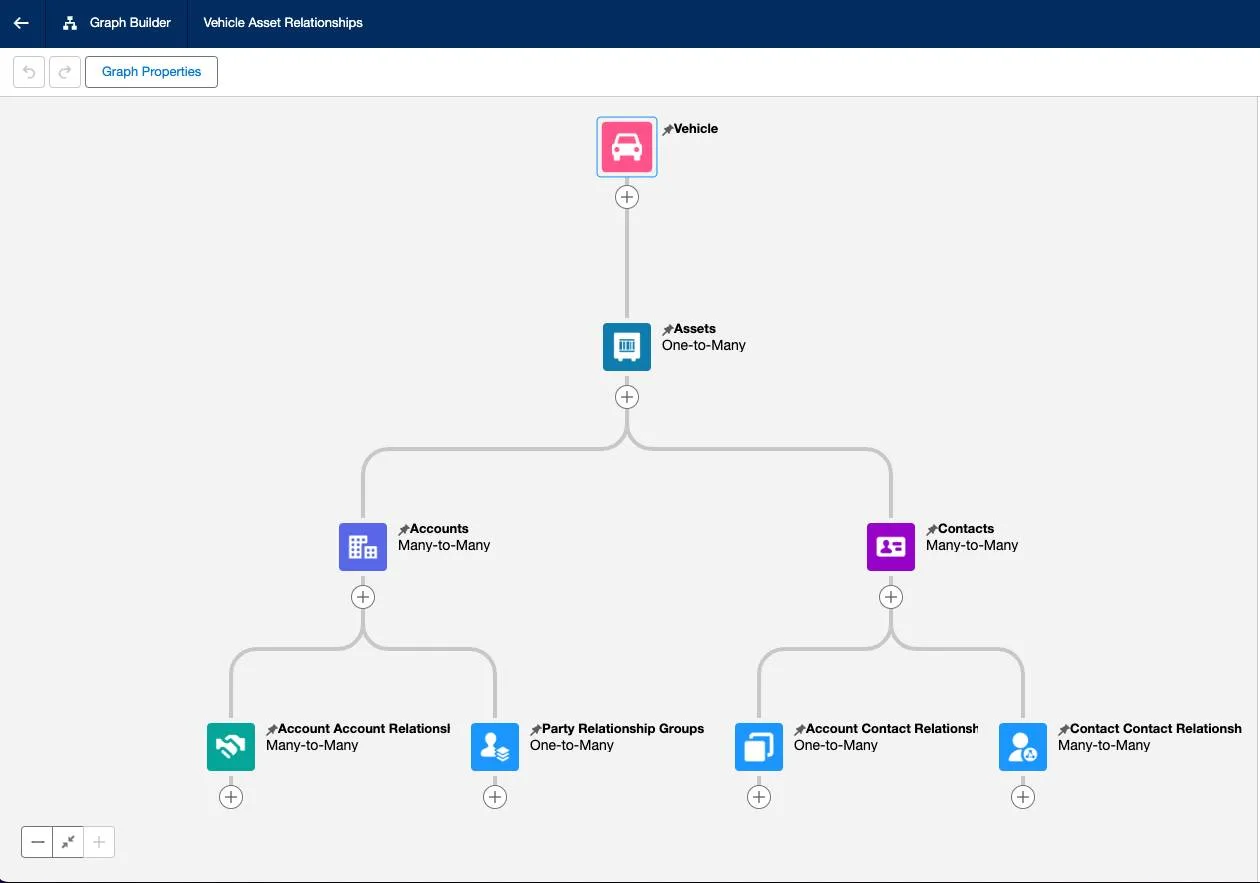Click the pin icon beside Accounts
The height and width of the screenshot is (883, 1260).
403,530
